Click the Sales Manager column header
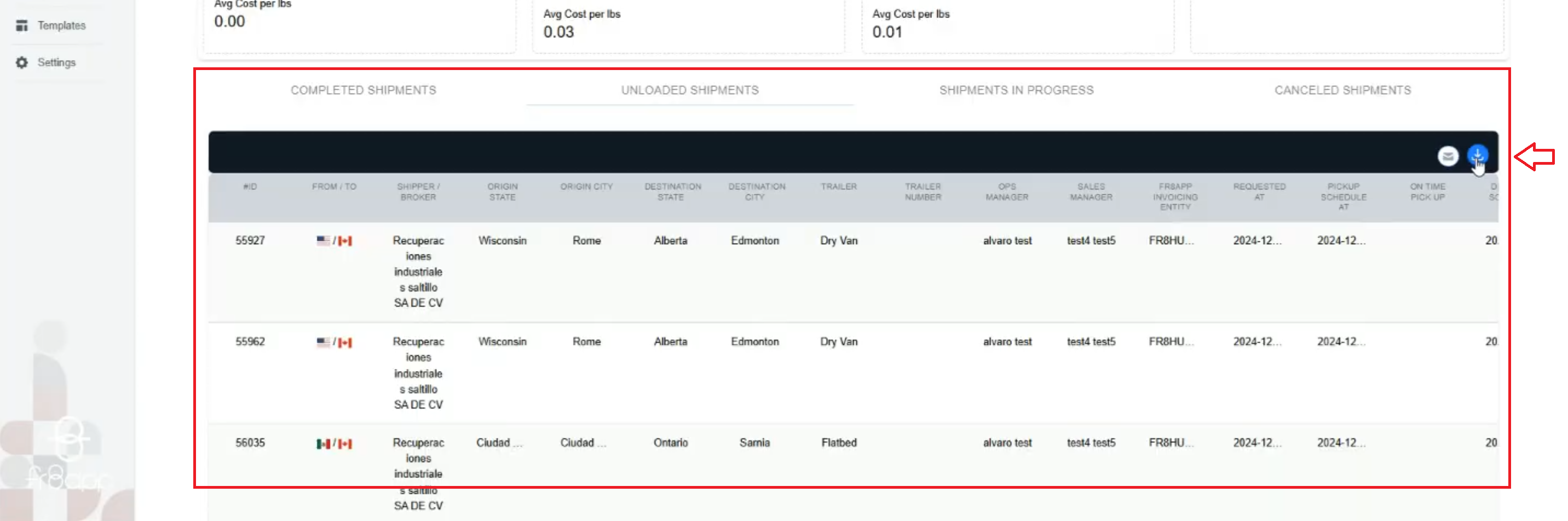This screenshot has height=521, width=1568. (x=1091, y=192)
